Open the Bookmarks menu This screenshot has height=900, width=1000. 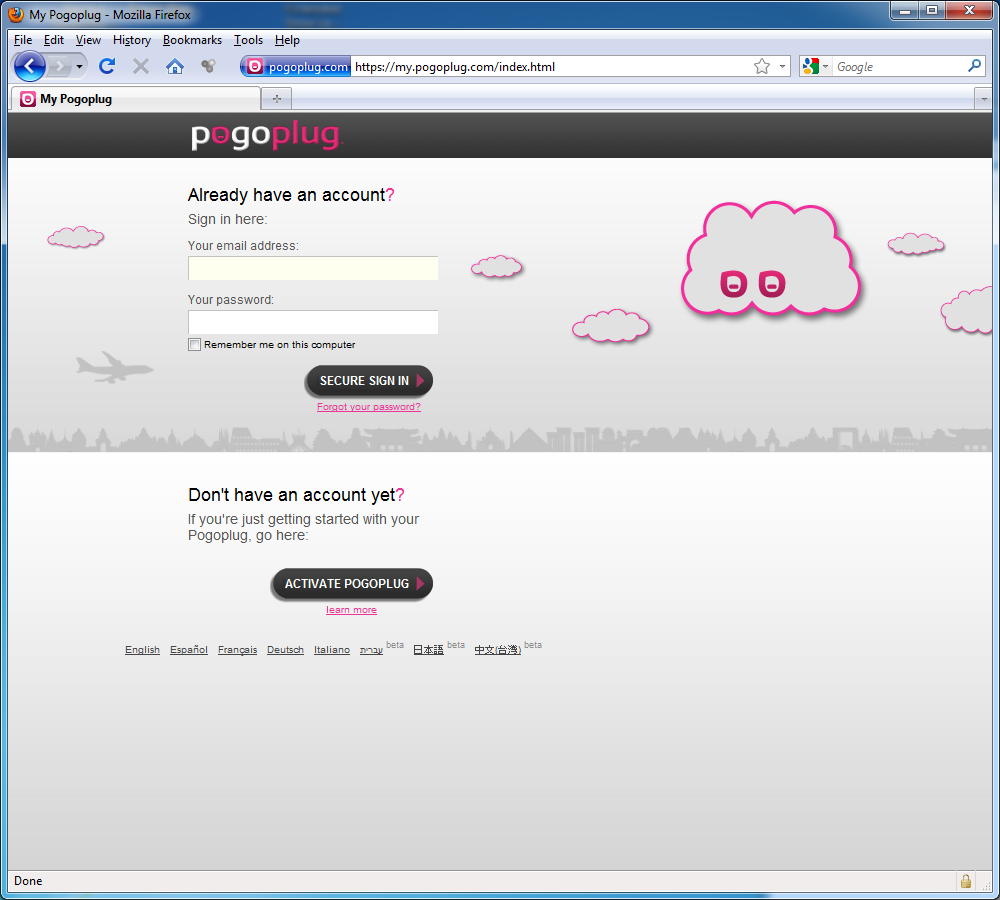click(x=192, y=40)
